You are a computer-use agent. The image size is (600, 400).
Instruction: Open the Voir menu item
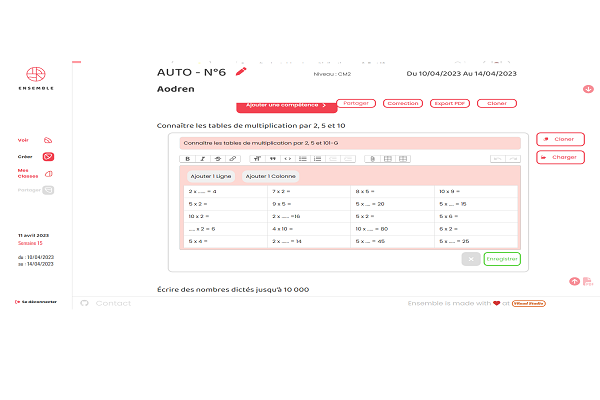[23, 140]
